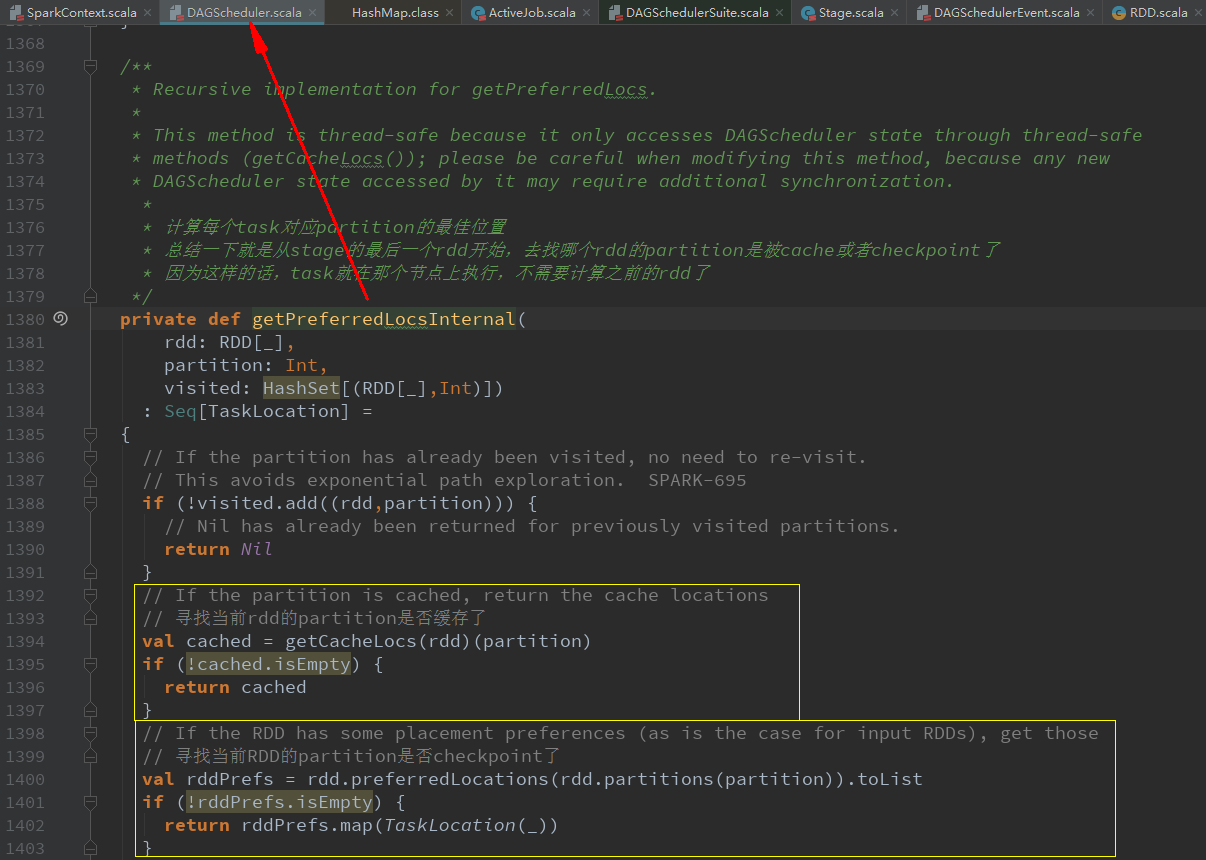Click the getPreferredLocsInternal method name

(x=383, y=319)
